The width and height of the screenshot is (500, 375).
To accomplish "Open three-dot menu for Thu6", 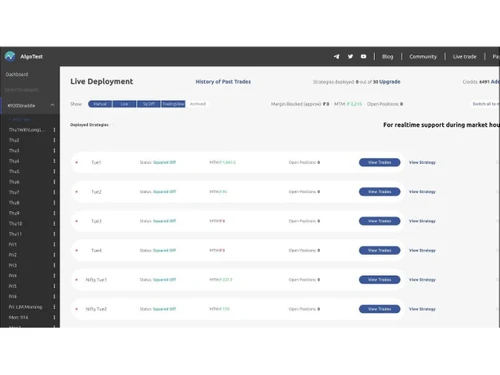I will (x=54, y=182).
